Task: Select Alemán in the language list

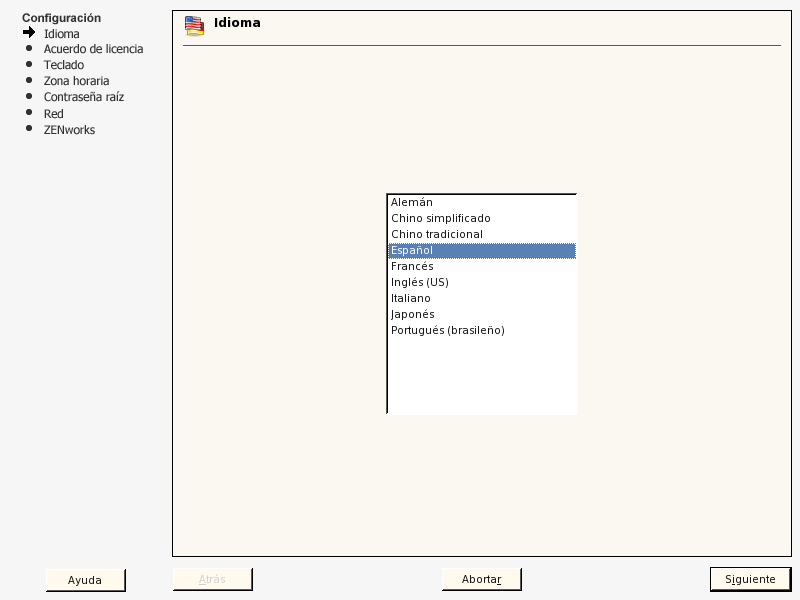Action: click(x=482, y=203)
